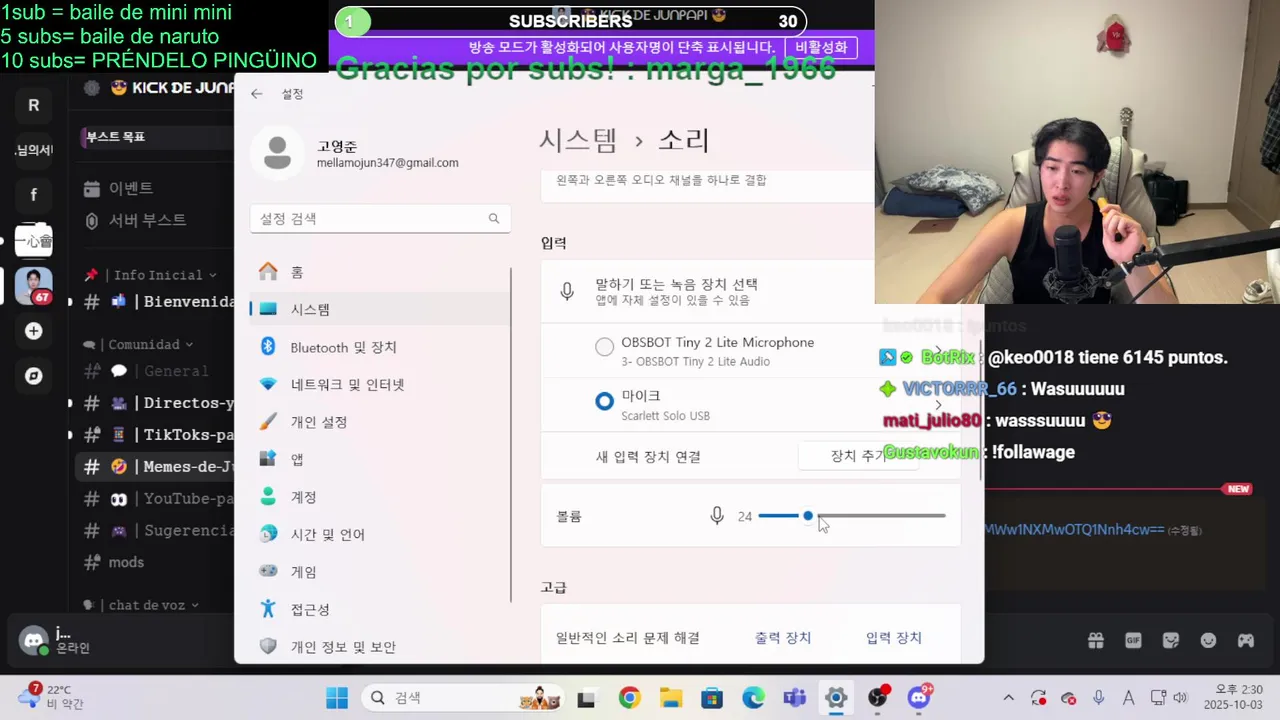Click the input 볼륨 slider track
Image resolution: width=1280 pixels, height=720 pixels.
(x=851, y=516)
